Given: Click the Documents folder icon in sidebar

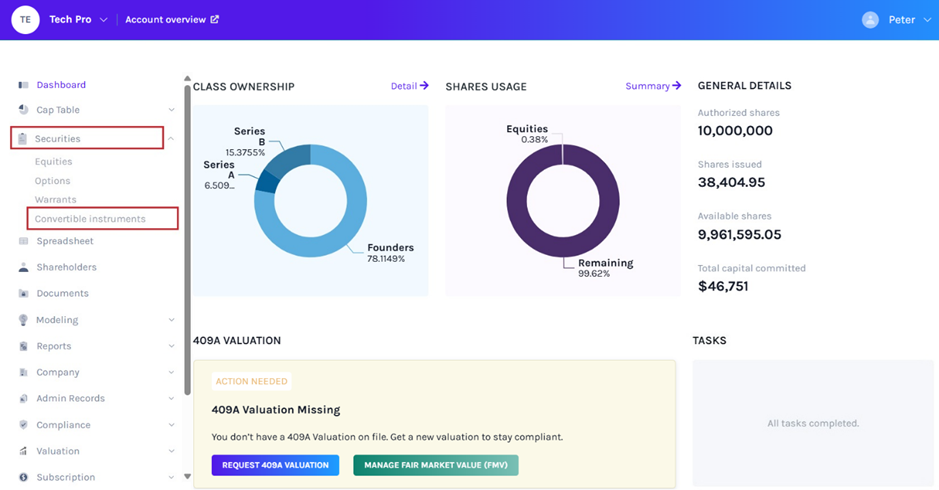Looking at the screenshot, I should [23, 294].
